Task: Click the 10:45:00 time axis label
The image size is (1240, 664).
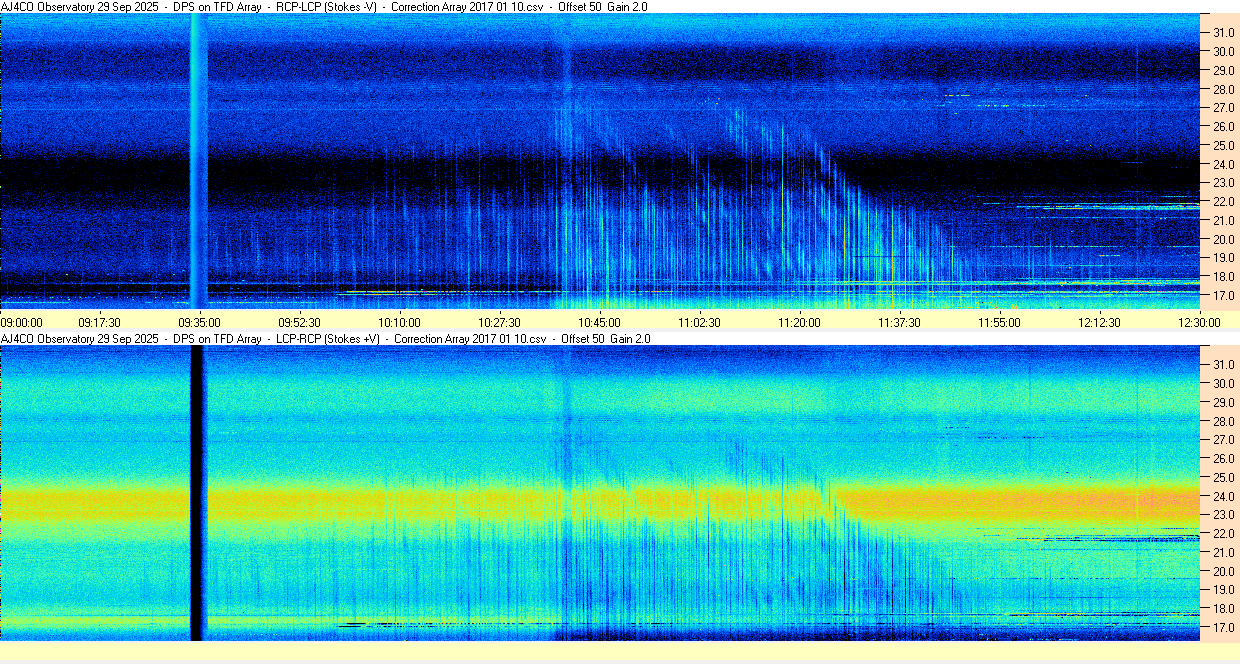Action: [599, 322]
